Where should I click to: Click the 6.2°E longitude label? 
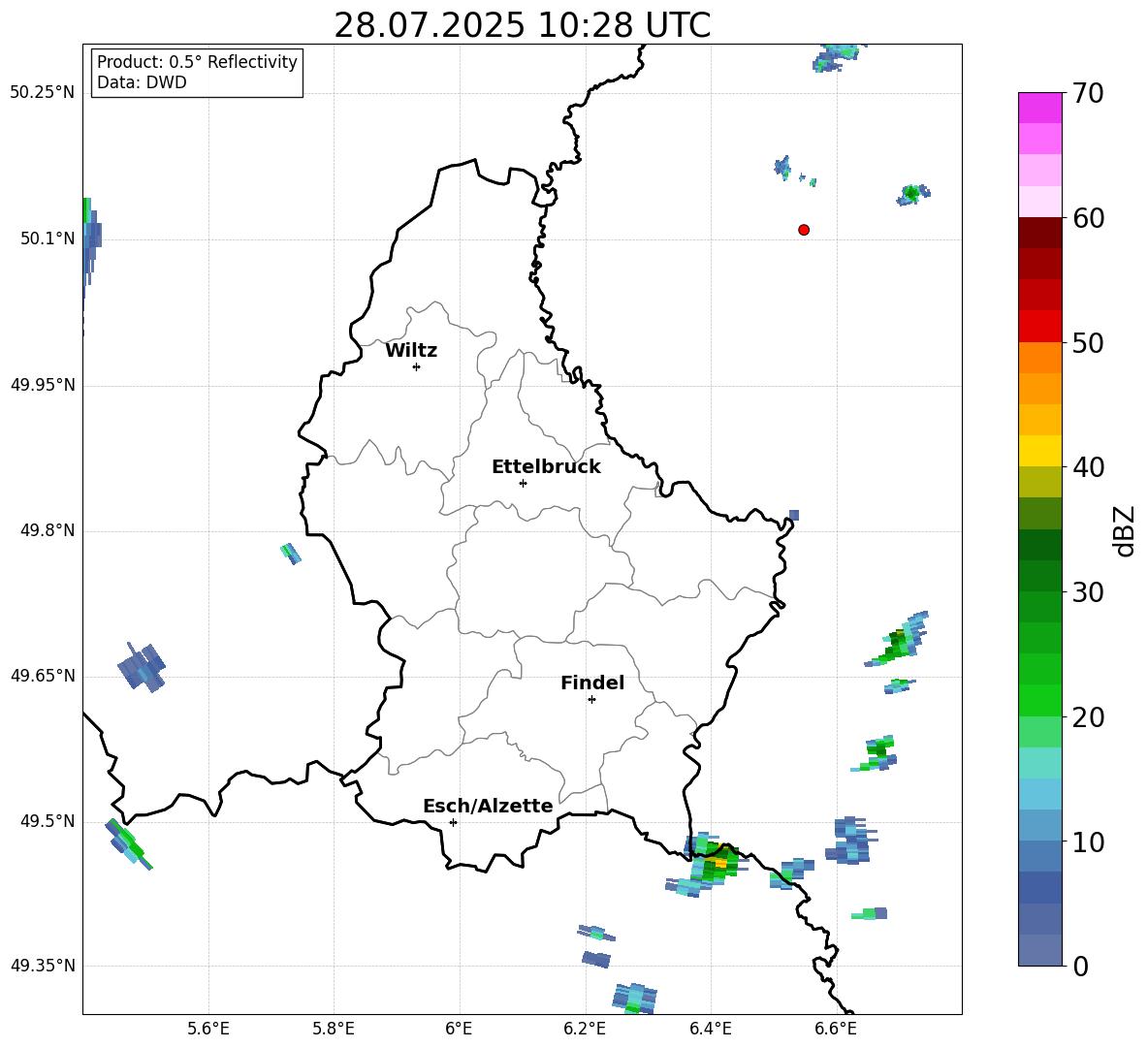click(585, 1029)
